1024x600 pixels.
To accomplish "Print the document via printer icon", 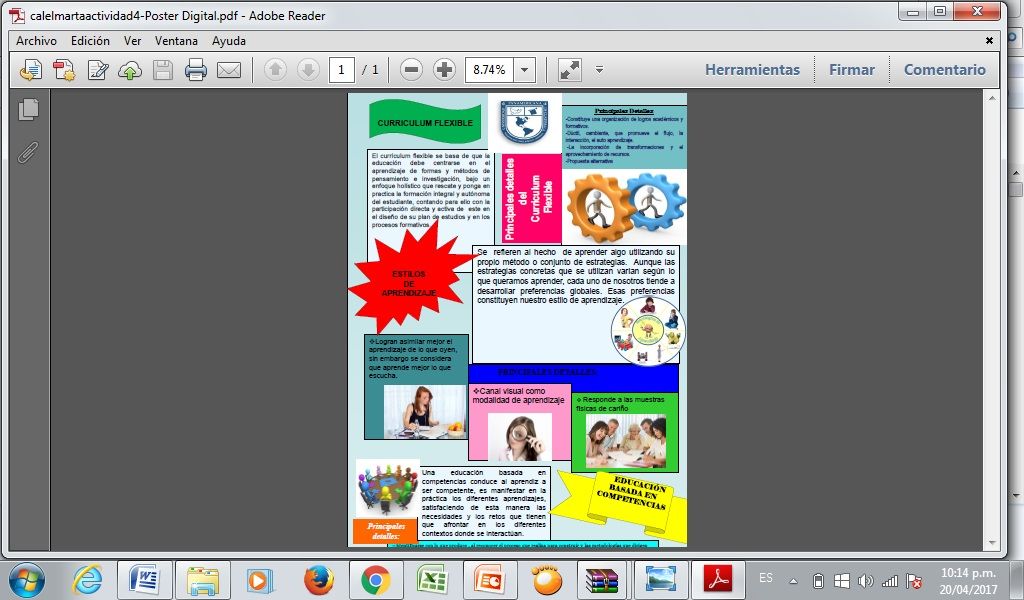I will (x=195, y=69).
